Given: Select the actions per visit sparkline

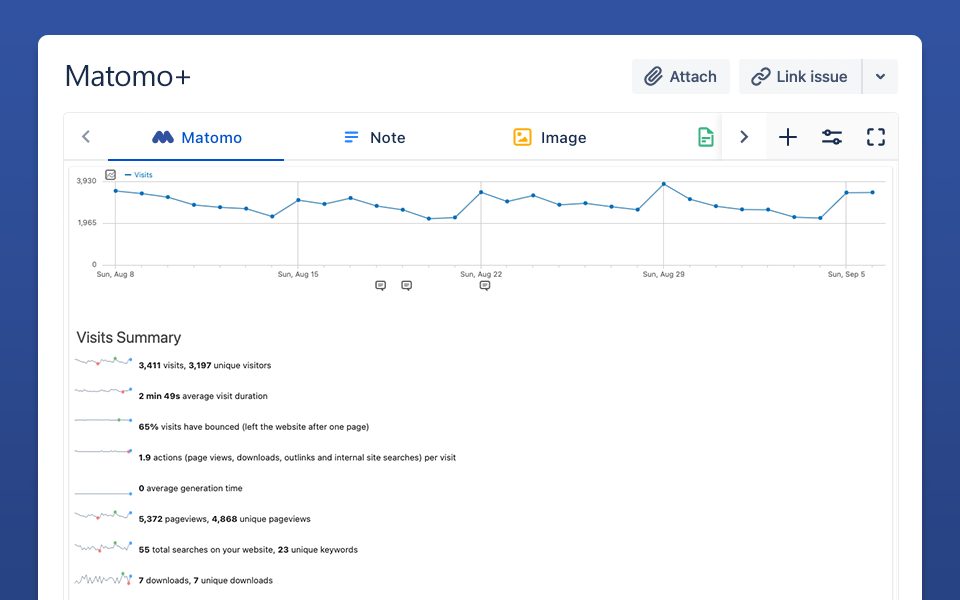Looking at the screenshot, I should click(x=103, y=451).
